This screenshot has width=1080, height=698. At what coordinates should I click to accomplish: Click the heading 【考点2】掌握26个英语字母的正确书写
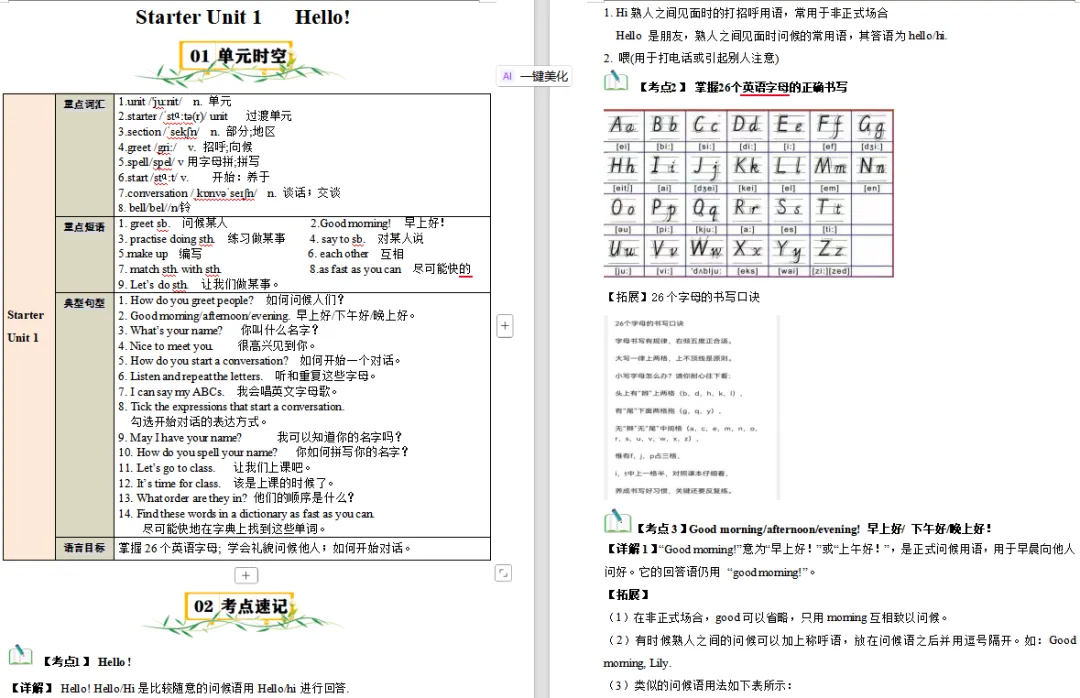[x=742, y=87]
